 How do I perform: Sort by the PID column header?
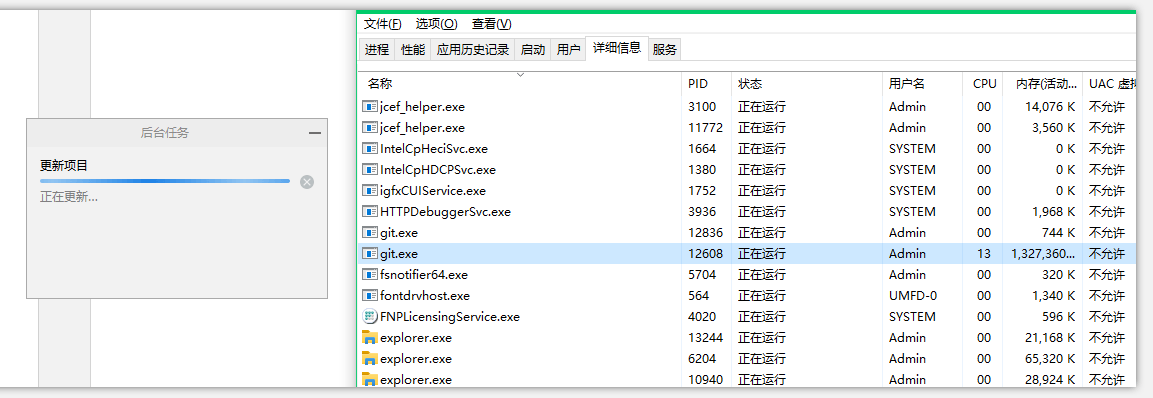(x=707, y=84)
